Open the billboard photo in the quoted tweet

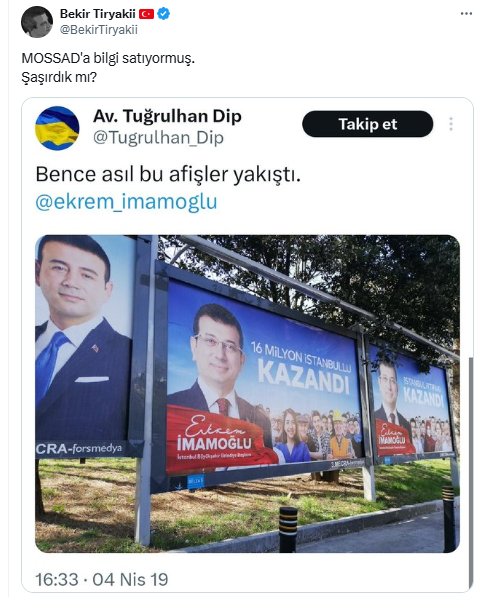[247, 394]
